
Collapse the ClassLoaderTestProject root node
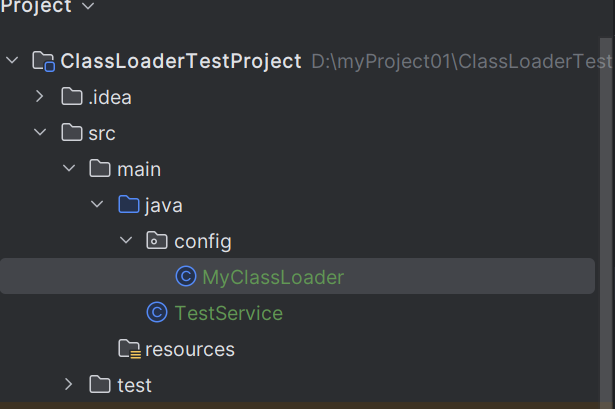pyautogui.click(x=12, y=62)
